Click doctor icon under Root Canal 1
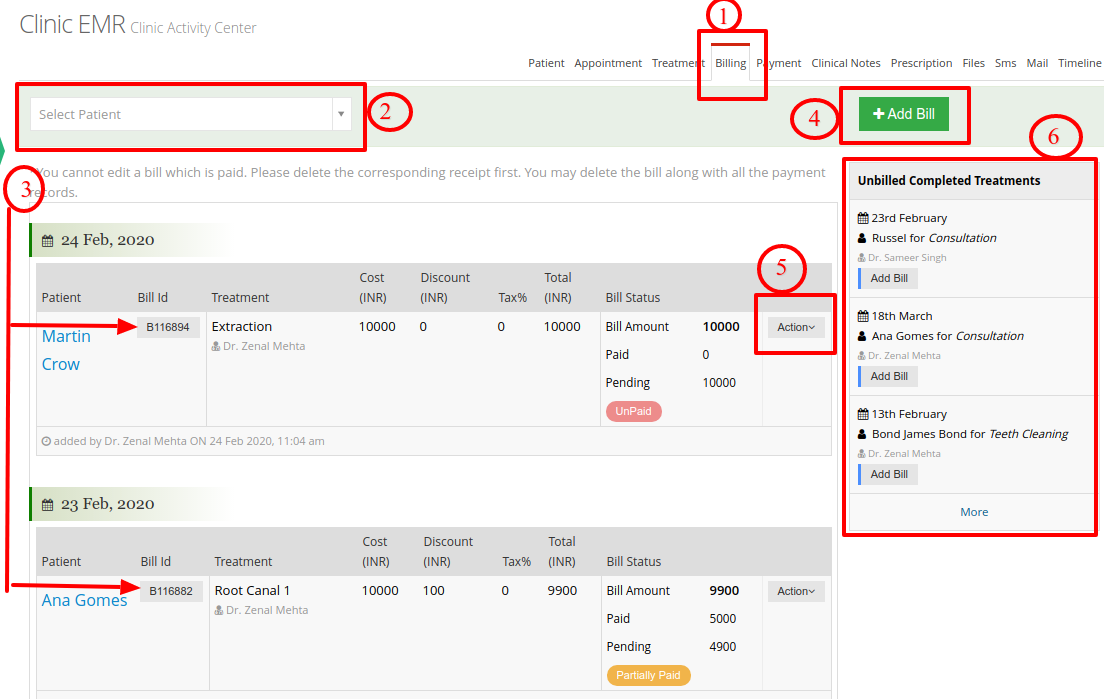 point(219,610)
